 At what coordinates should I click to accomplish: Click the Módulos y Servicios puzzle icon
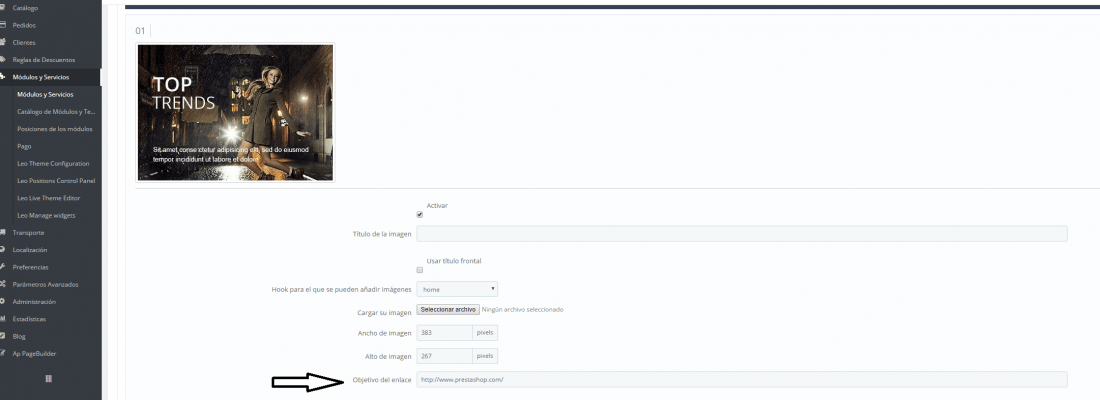coord(3,77)
